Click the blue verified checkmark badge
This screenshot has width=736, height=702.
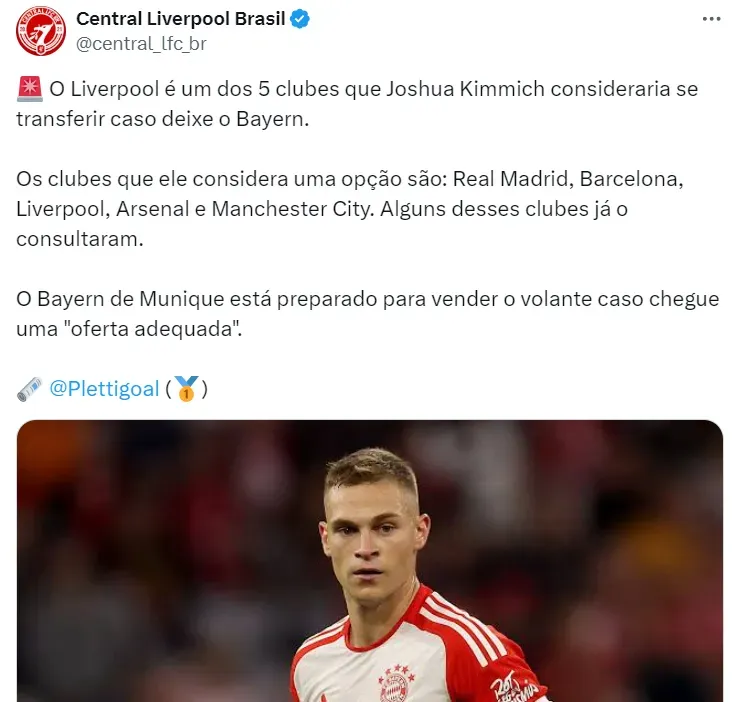point(299,19)
